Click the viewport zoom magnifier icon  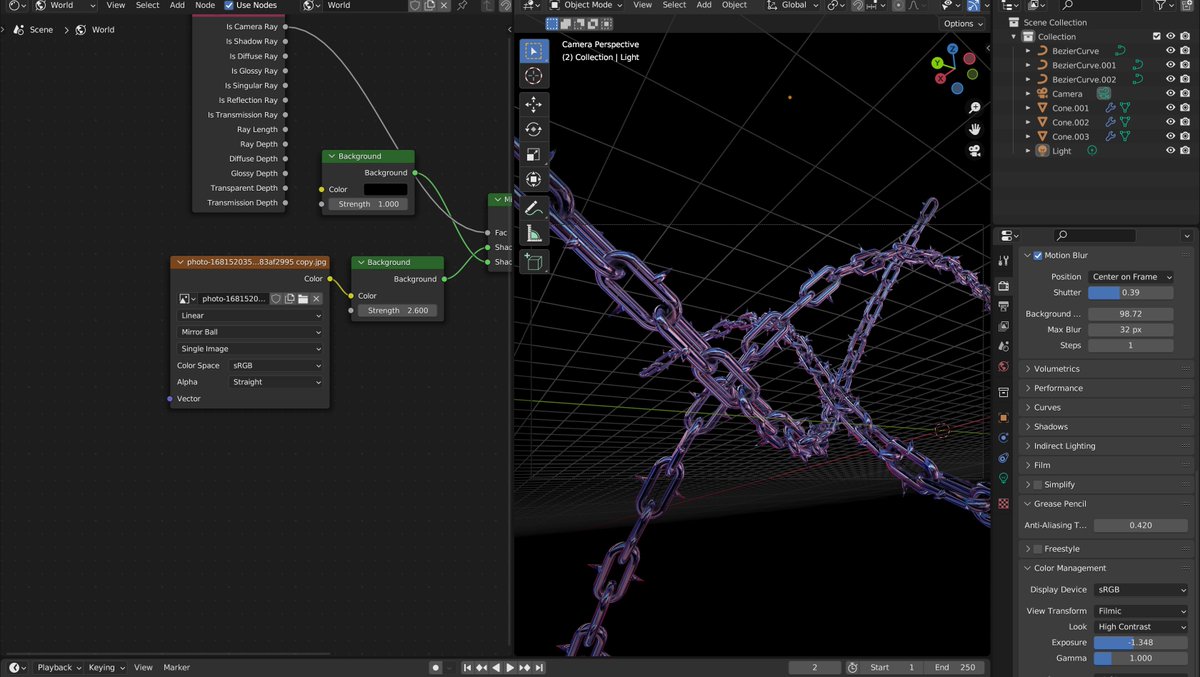974,108
